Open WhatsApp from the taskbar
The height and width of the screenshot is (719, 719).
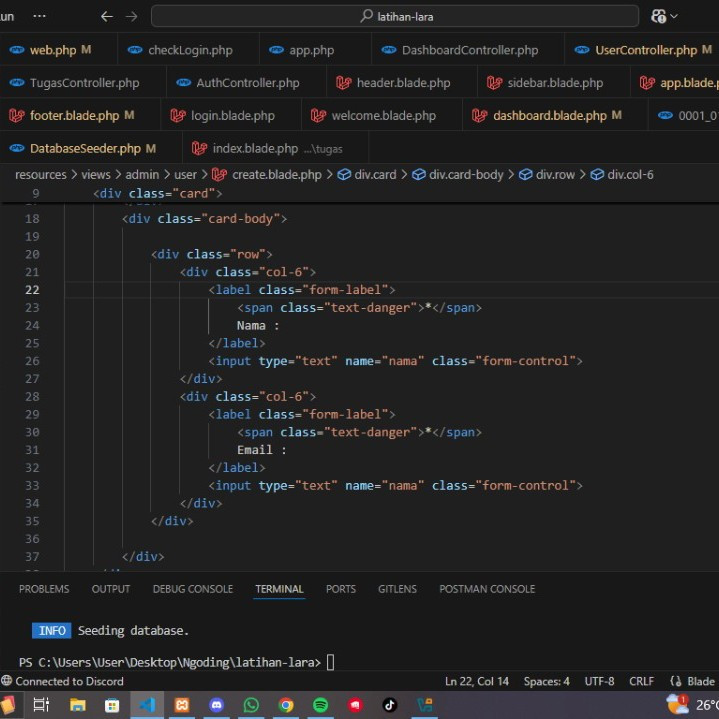251,705
